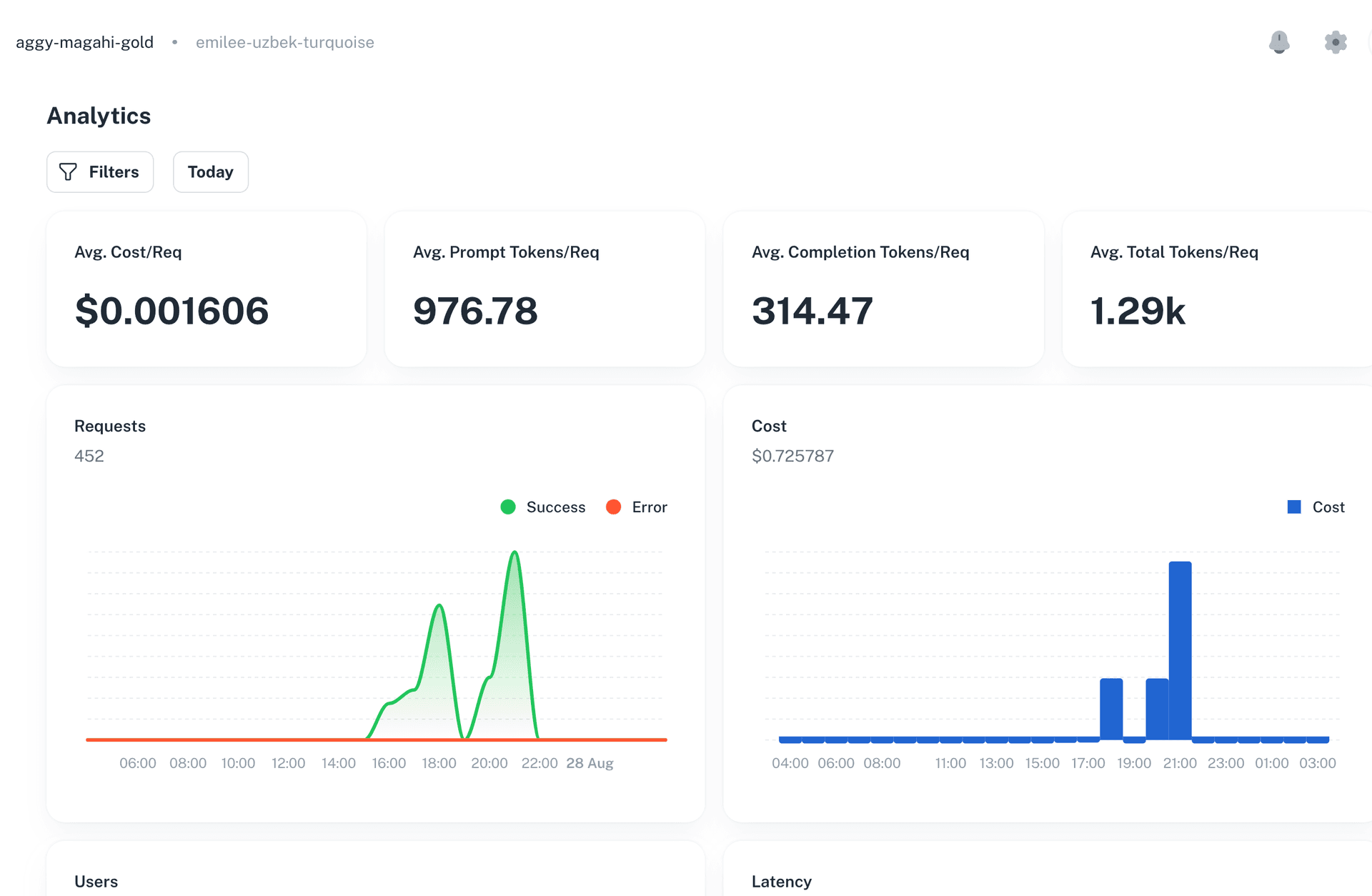This screenshot has height=896, width=1372.
Task: Click the blue Cost legend square
Action: [x=1294, y=507]
